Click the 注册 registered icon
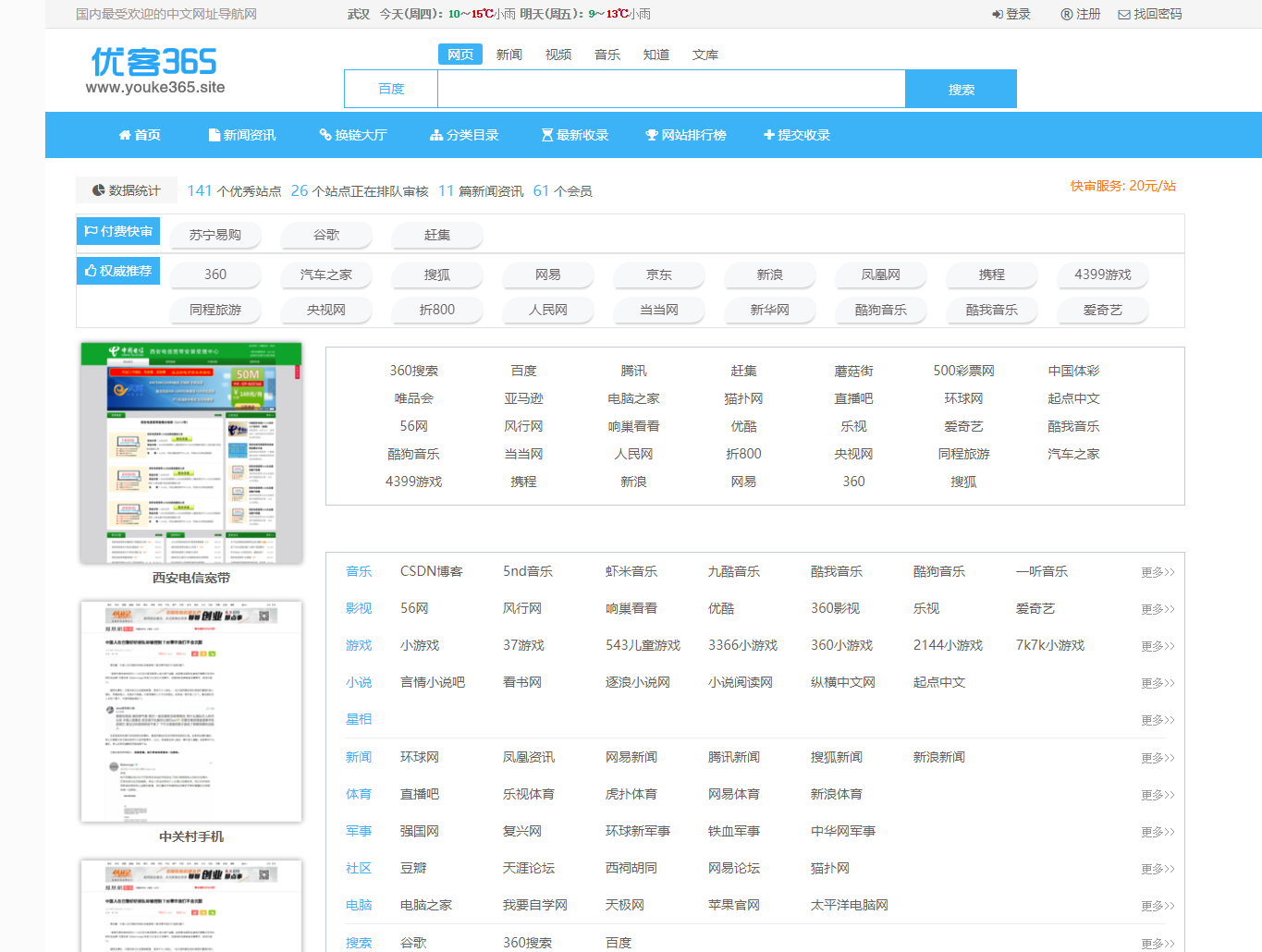Viewport: 1262px width, 952px height. coord(1067,15)
